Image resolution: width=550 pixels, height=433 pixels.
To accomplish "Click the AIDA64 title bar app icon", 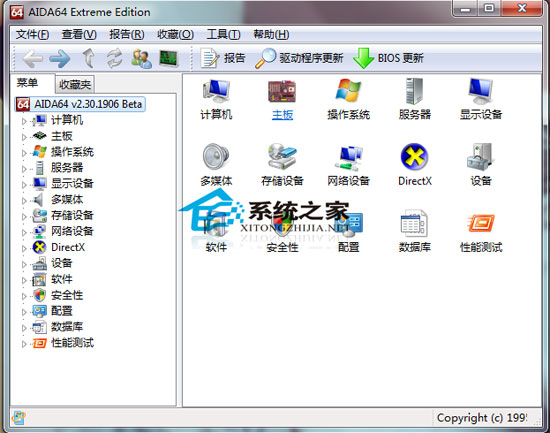I will click(x=17, y=12).
